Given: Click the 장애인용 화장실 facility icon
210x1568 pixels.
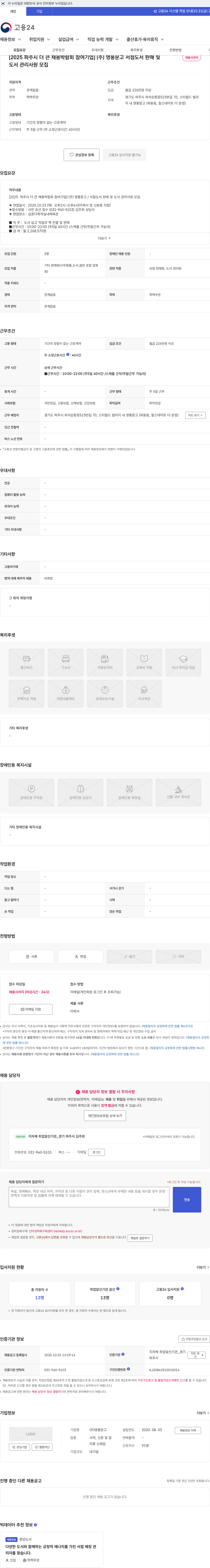Looking at the screenshot, I should [130, 792].
